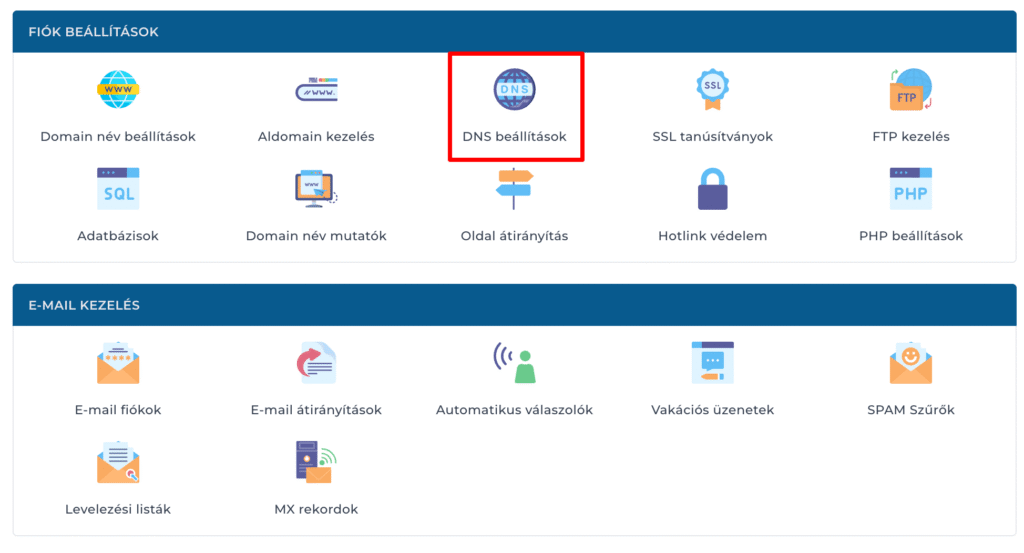This screenshot has width=1024, height=553.
Task: Open the FTP kezelés folder icon
Action: click(910, 90)
